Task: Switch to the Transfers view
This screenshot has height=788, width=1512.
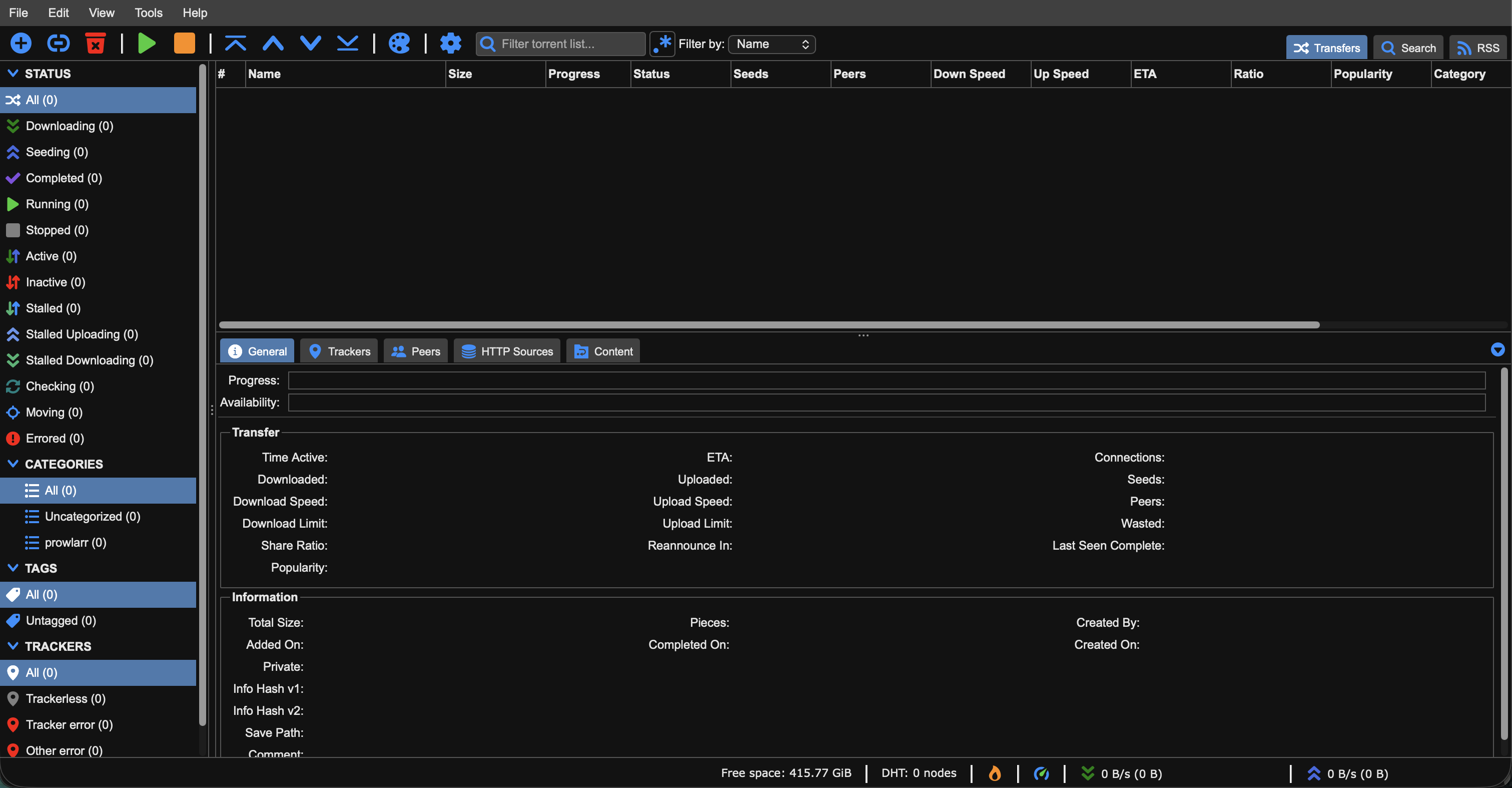Action: [x=1326, y=48]
